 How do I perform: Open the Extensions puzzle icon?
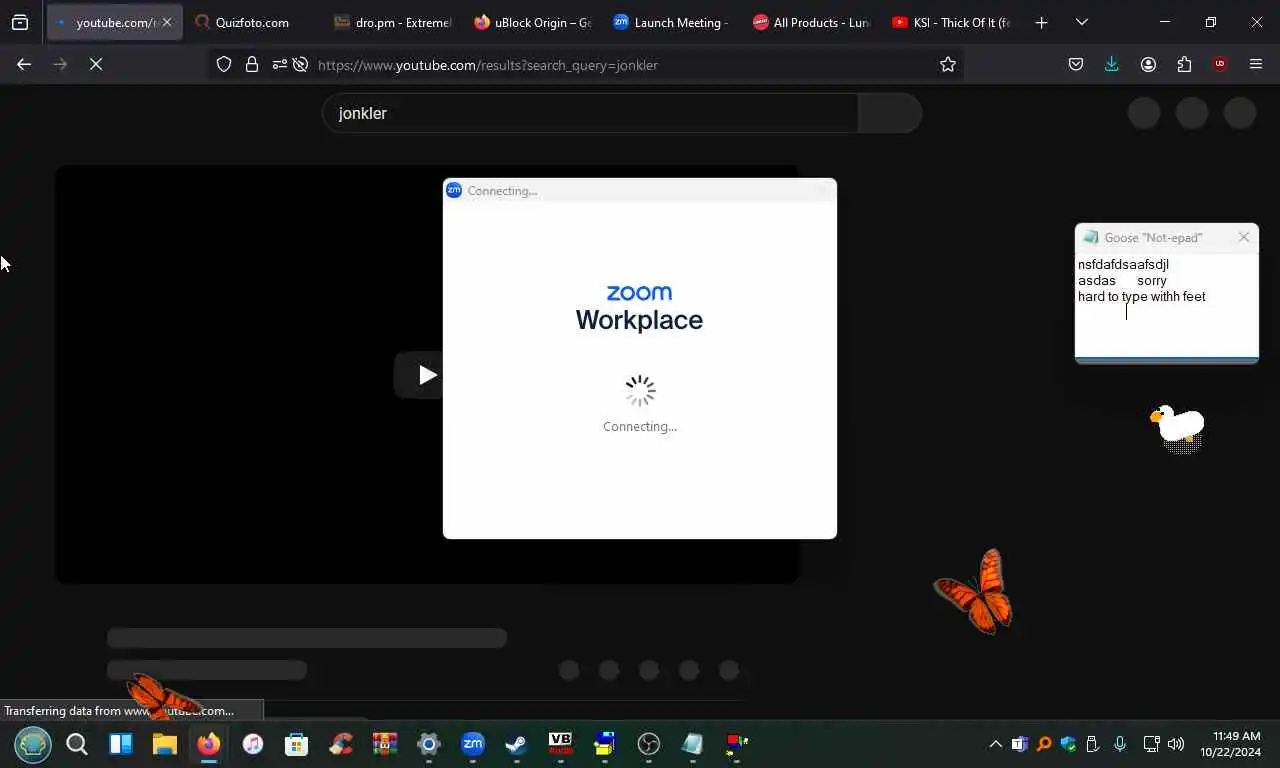1184,64
